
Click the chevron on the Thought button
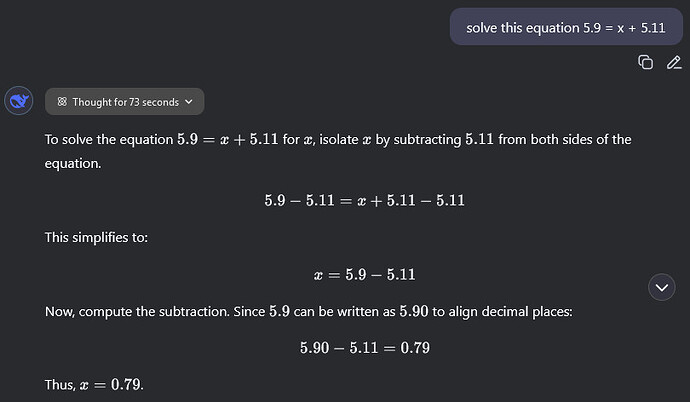pyautogui.click(x=191, y=102)
